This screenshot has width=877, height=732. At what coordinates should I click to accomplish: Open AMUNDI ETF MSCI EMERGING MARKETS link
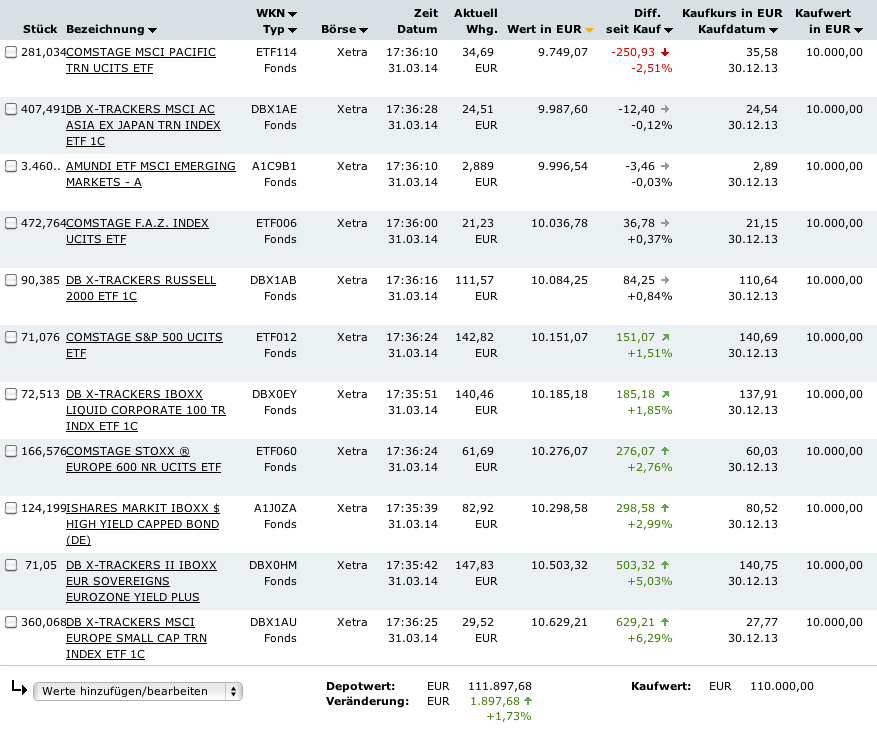pos(150,174)
